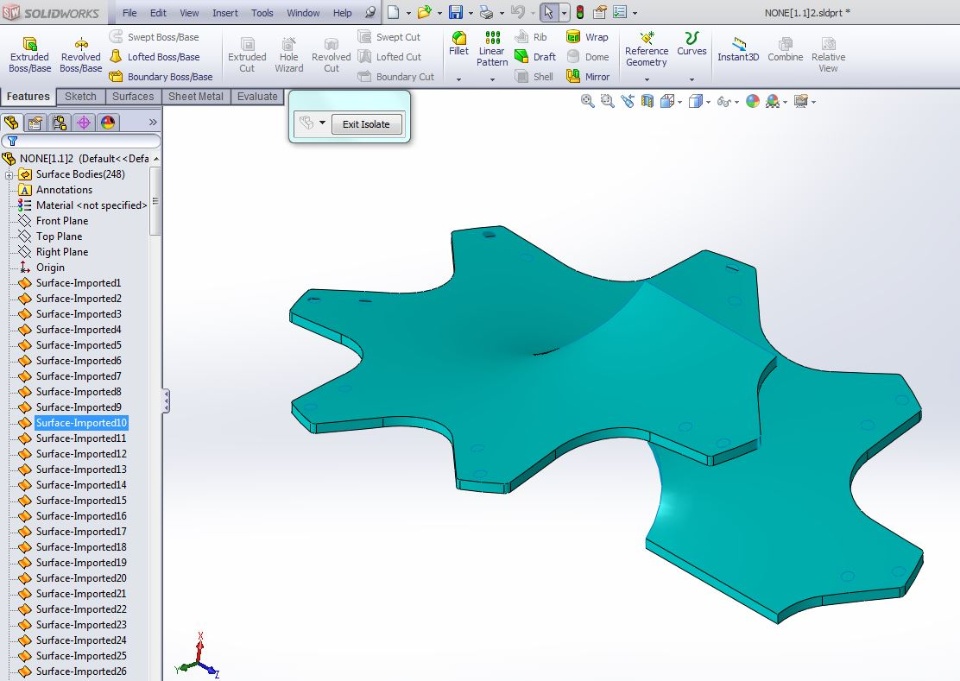The height and width of the screenshot is (681, 960).
Task: Click Display Style cube icon
Action: tap(695, 101)
